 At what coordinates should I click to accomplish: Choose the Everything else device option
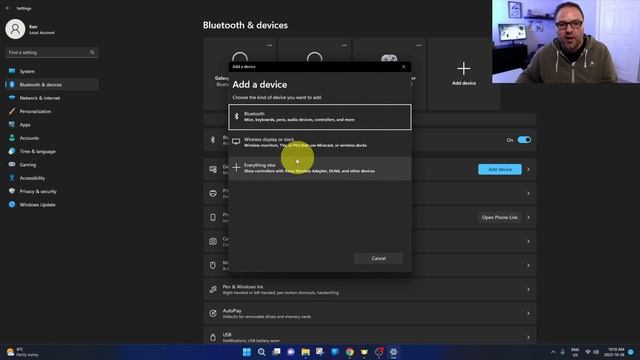(x=320, y=168)
